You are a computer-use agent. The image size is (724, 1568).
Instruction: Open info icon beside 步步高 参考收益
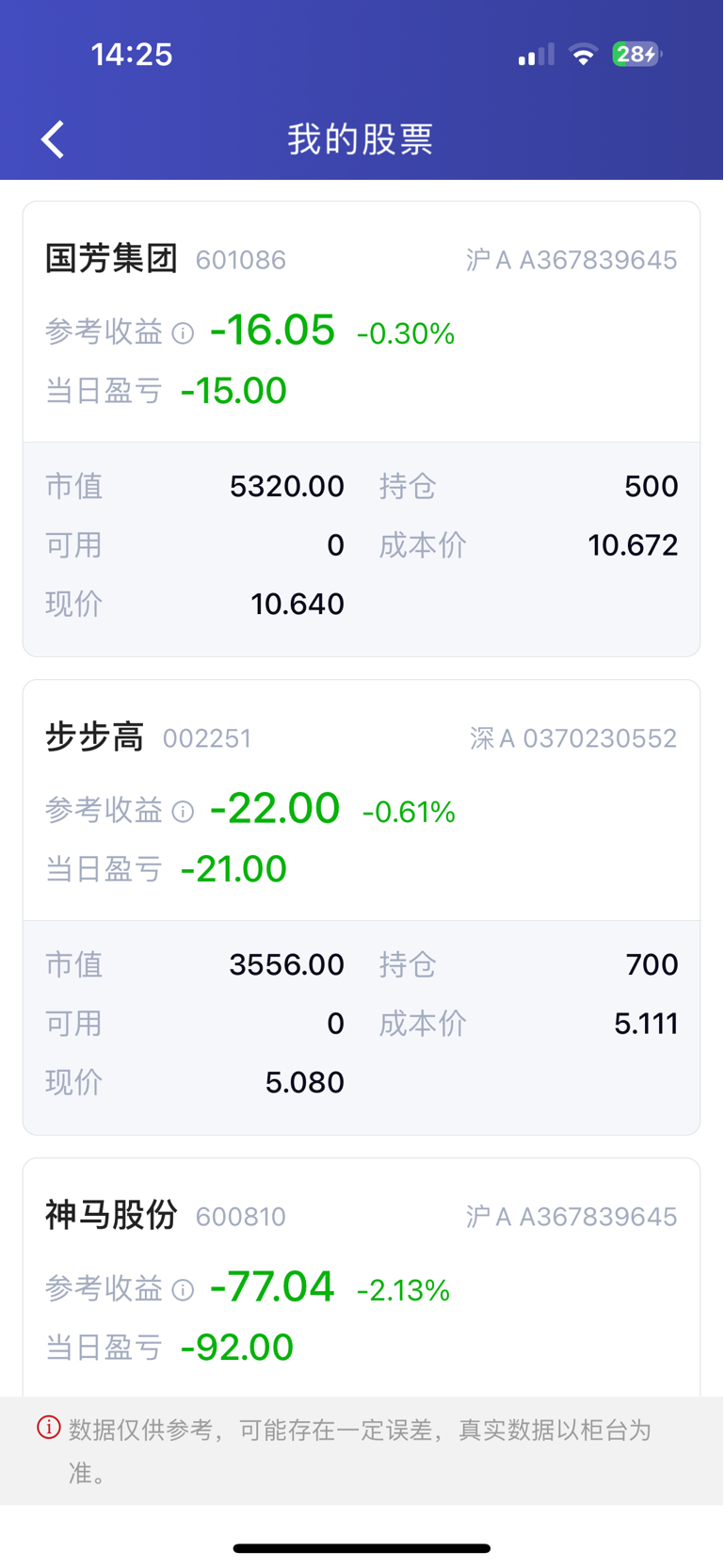pyautogui.click(x=184, y=812)
